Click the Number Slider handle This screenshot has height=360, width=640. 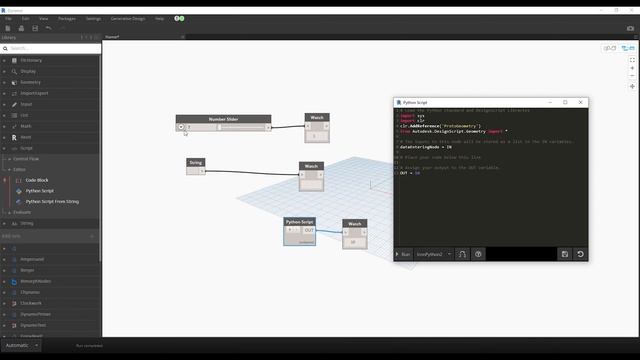pos(219,127)
